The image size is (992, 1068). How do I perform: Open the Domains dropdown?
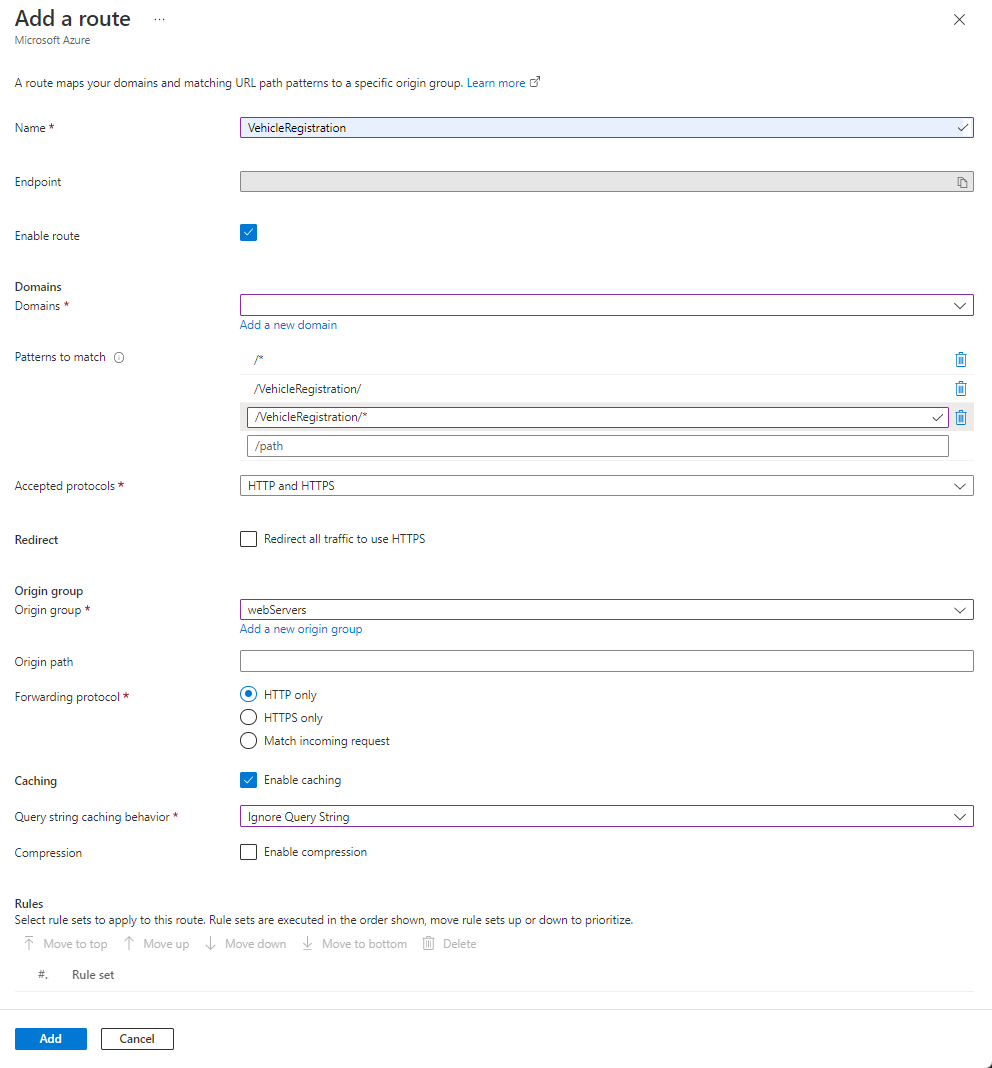click(606, 305)
